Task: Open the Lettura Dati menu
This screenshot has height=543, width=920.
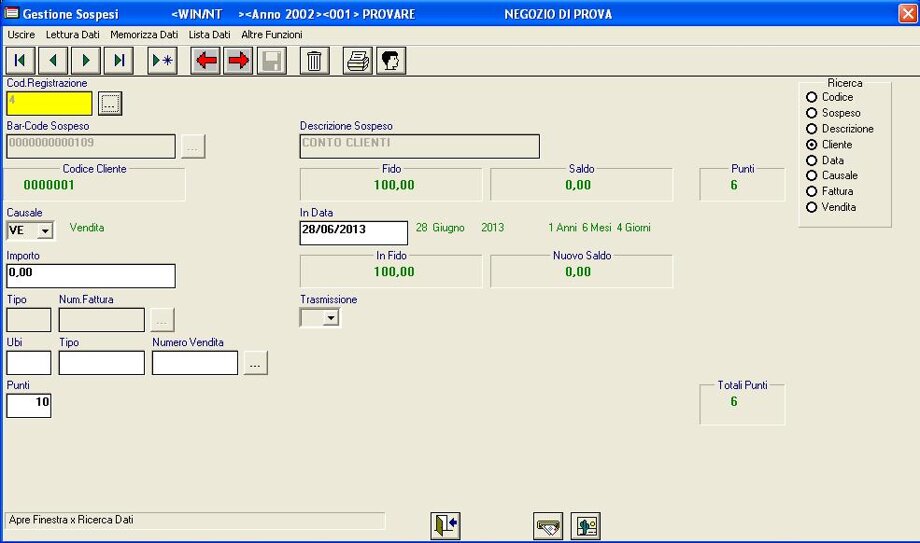Action: tap(72, 34)
